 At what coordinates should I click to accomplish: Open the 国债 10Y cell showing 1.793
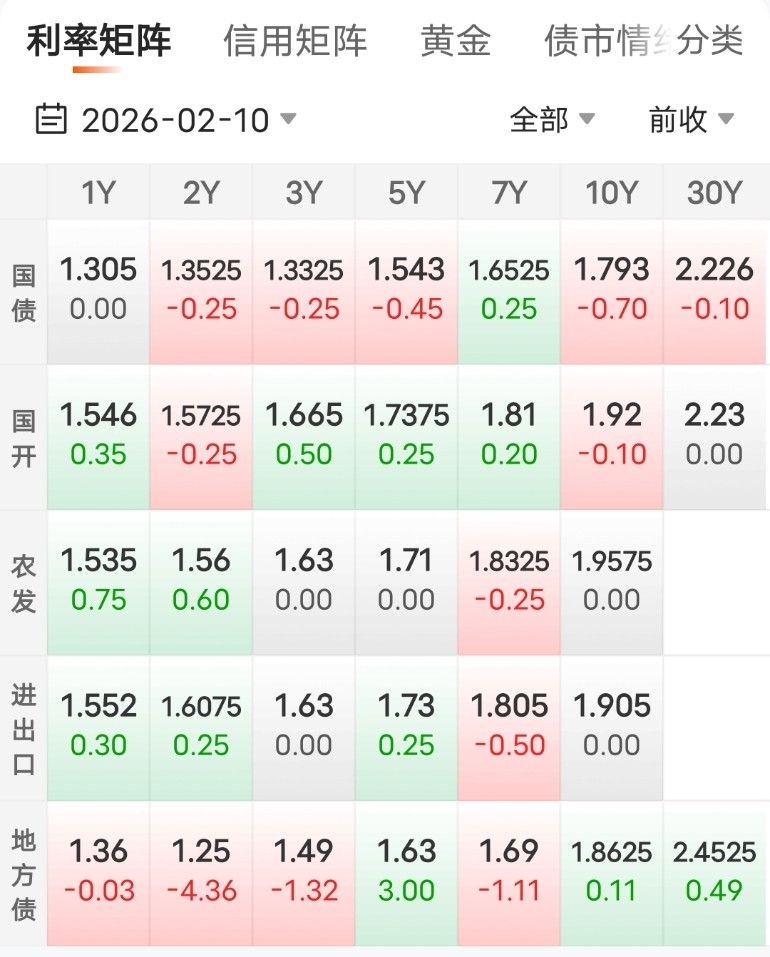(x=611, y=290)
